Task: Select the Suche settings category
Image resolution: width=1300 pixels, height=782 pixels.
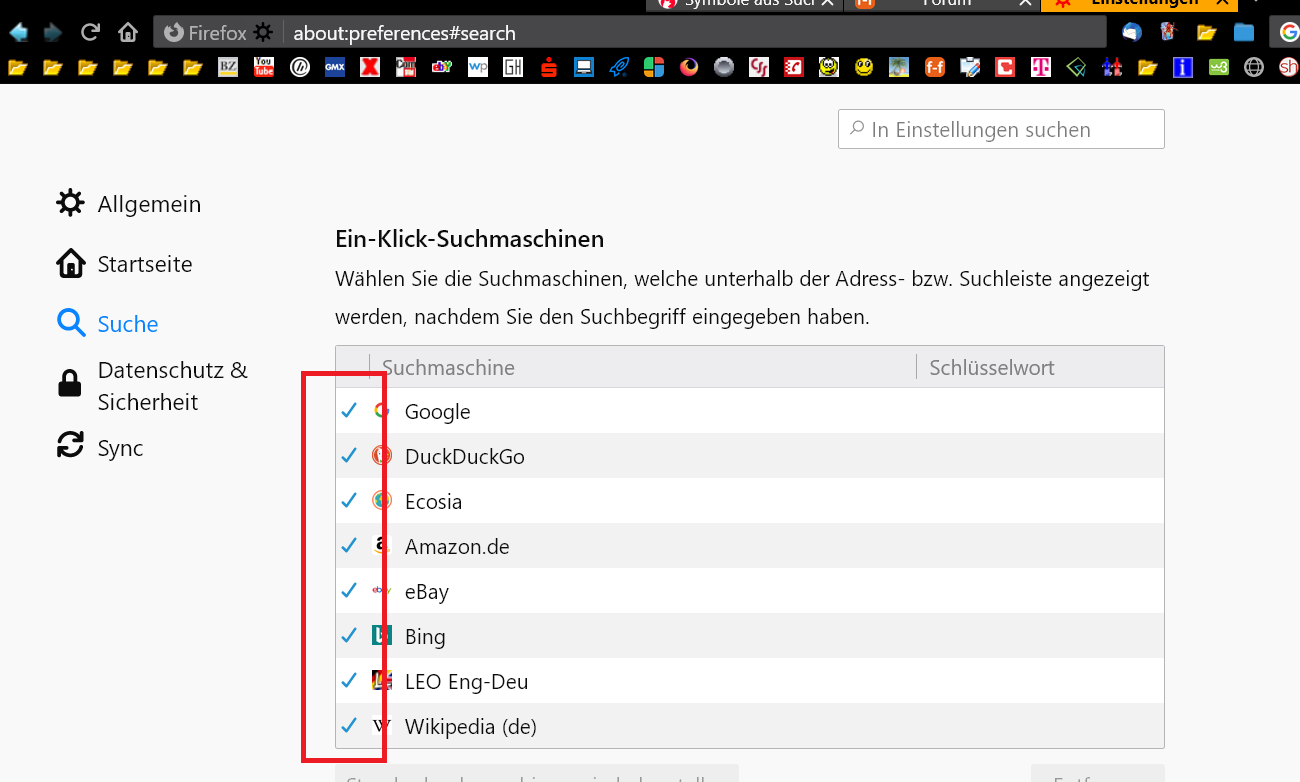Action: pyautogui.click(x=108, y=324)
